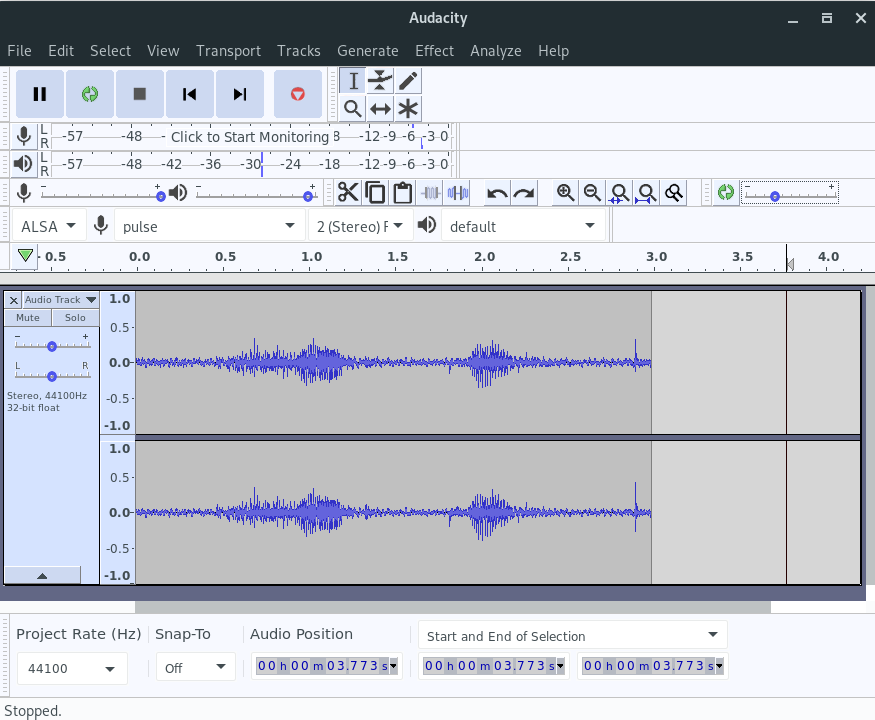Select the I-beam Selection tool
Screen dimensions: 875x720
(353, 81)
